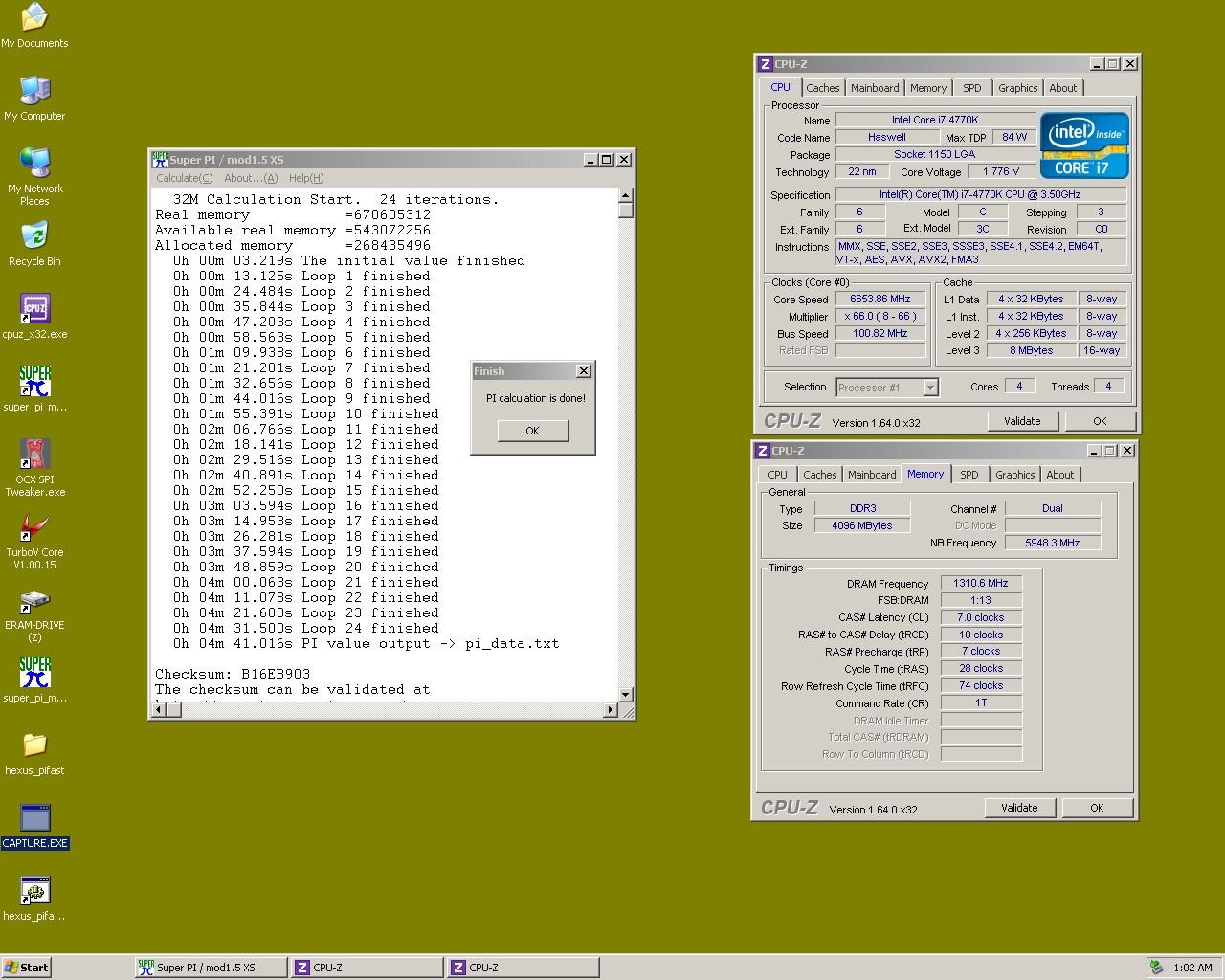Switch to Graphics tab in upper CPU-Z window
Screen dimensions: 1225x980
(x=1017, y=88)
